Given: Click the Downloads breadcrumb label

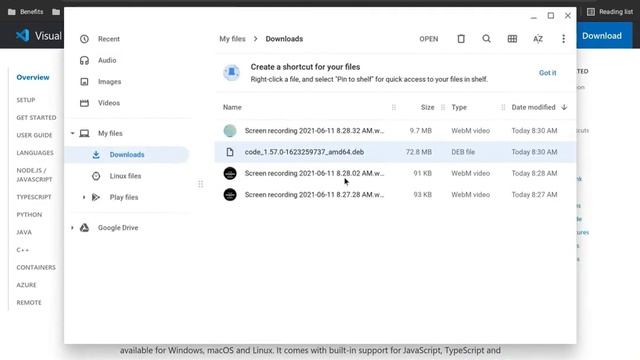Looking at the screenshot, I should (284, 39).
